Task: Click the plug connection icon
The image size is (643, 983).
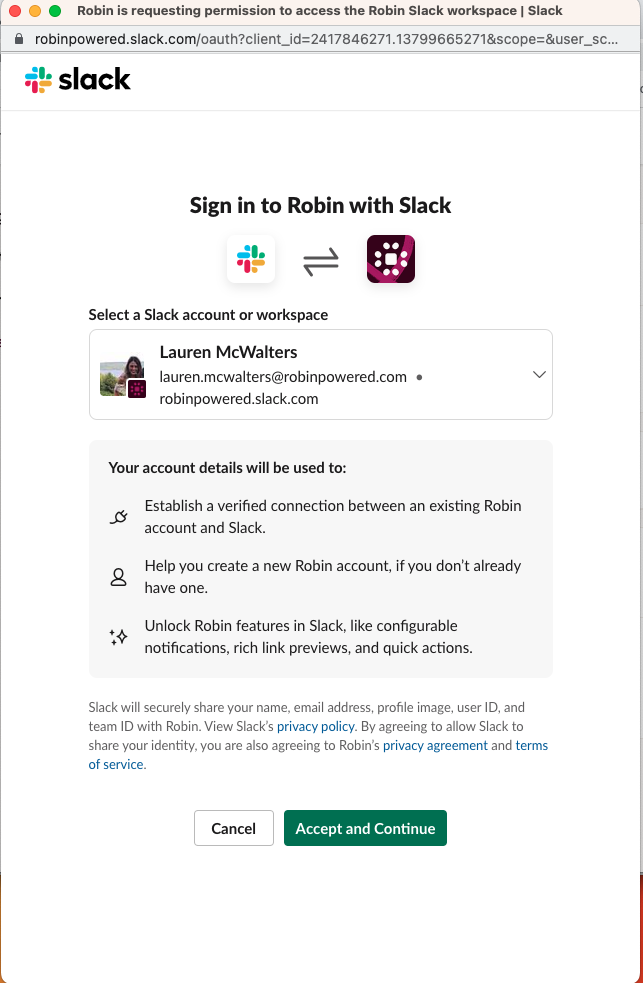Action: [118, 517]
